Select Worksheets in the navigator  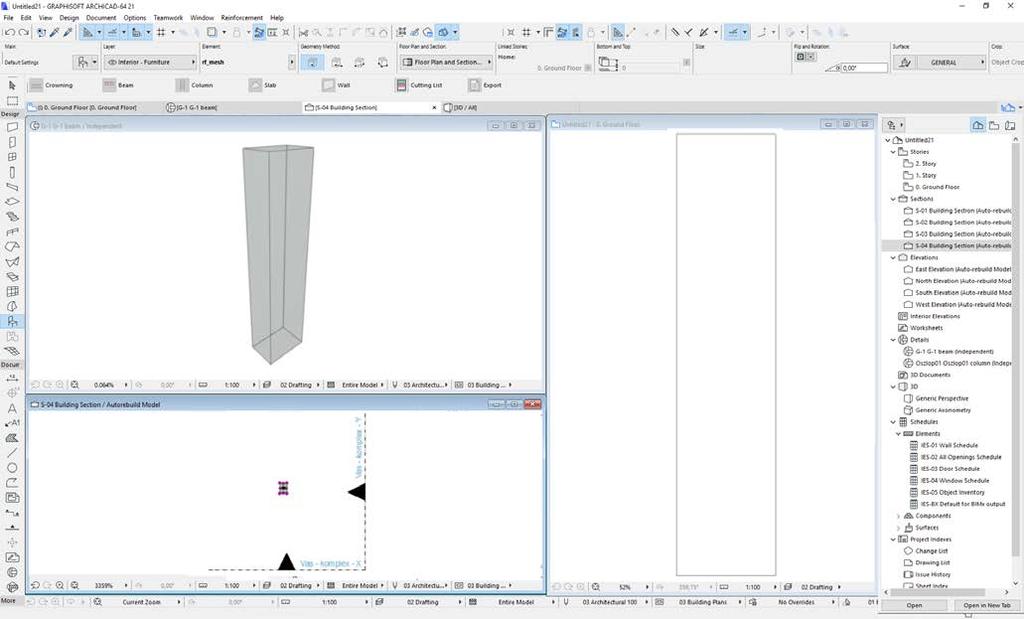[925, 328]
